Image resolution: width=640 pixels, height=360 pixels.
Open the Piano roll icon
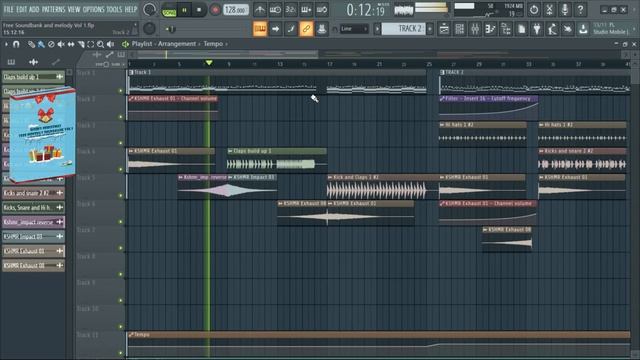point(490,29)
